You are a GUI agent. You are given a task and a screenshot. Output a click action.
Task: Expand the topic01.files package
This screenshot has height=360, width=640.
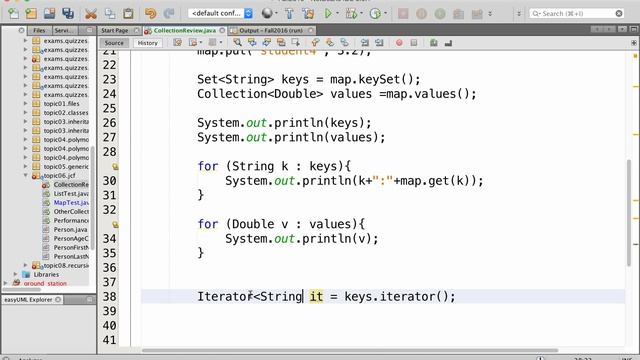[x=25, y=104]
